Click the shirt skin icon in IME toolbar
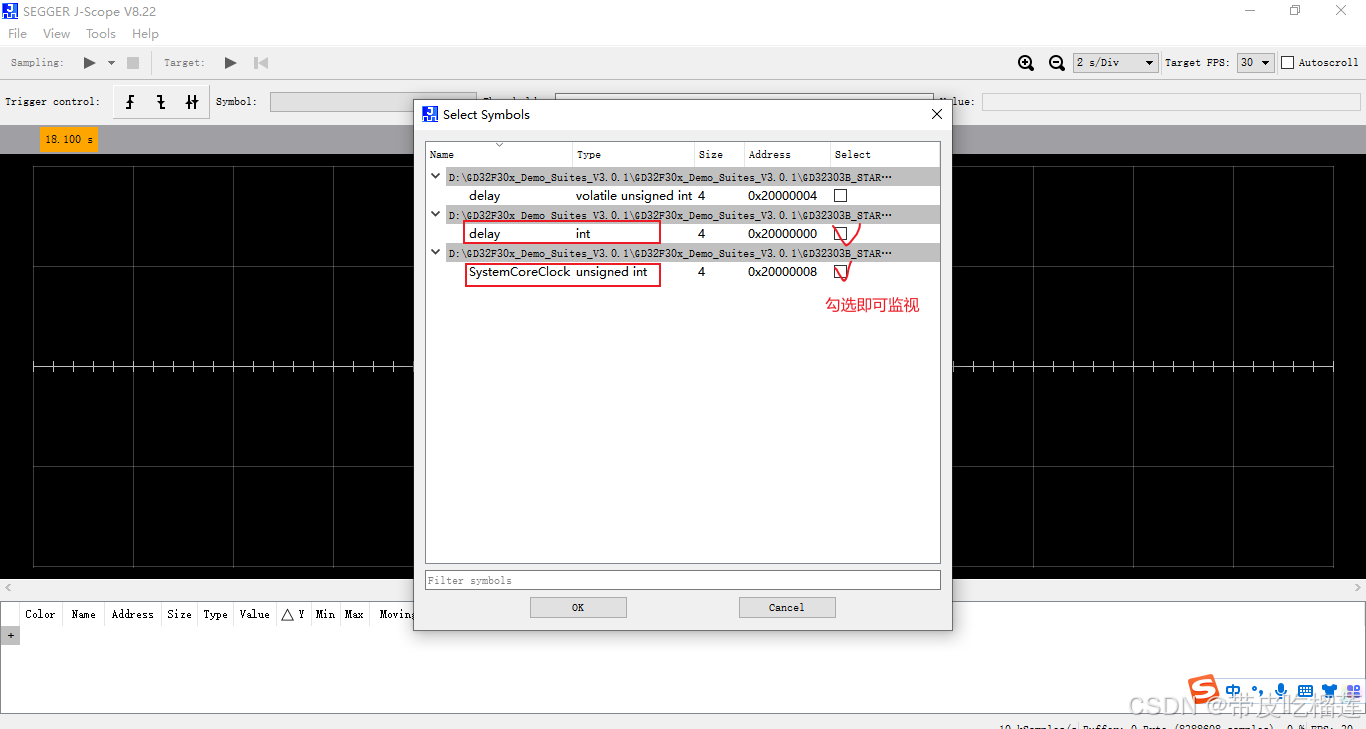 coord(1329,690)
